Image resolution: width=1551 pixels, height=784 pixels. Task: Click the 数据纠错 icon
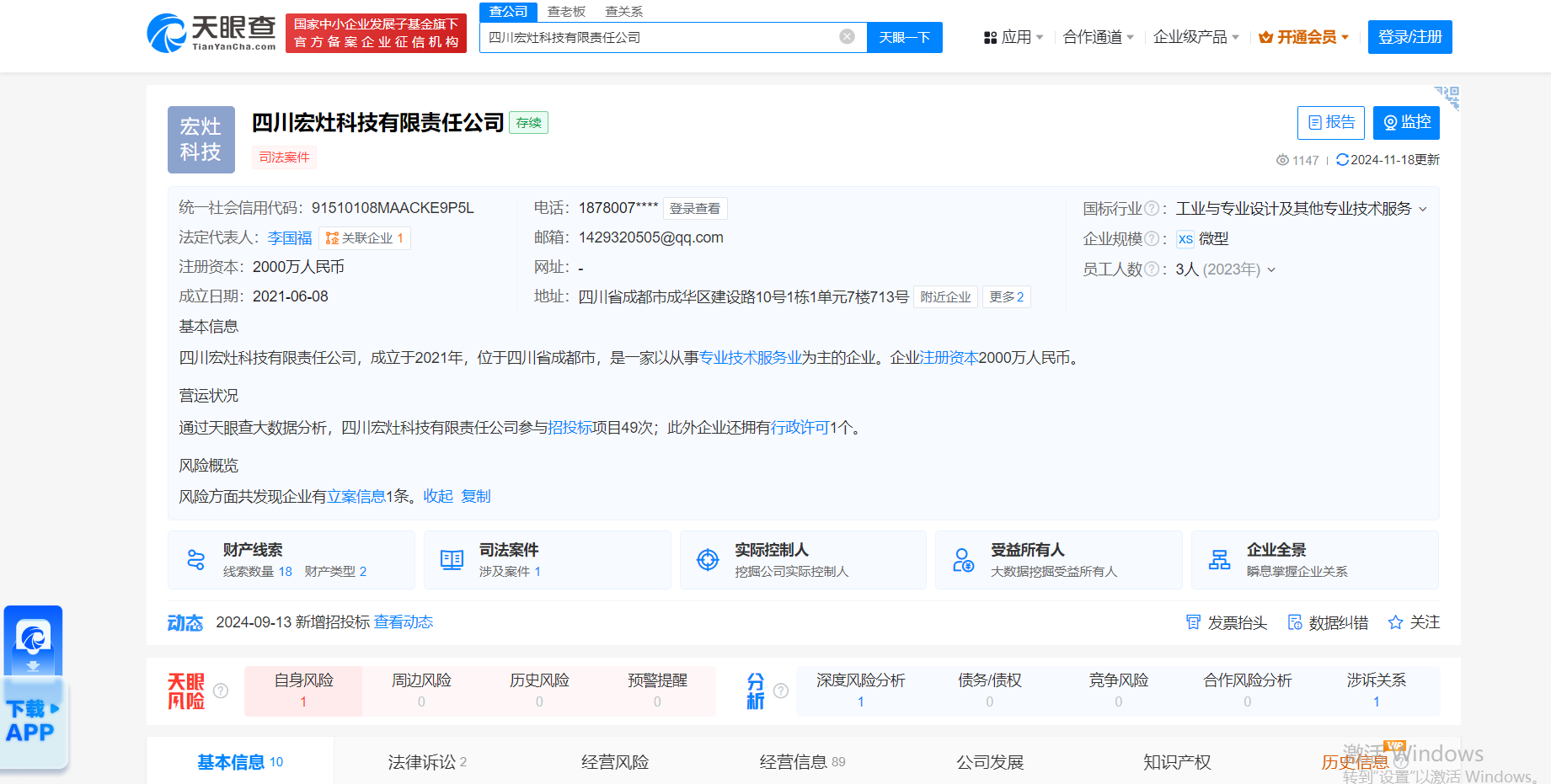(x=1295, y=622)
